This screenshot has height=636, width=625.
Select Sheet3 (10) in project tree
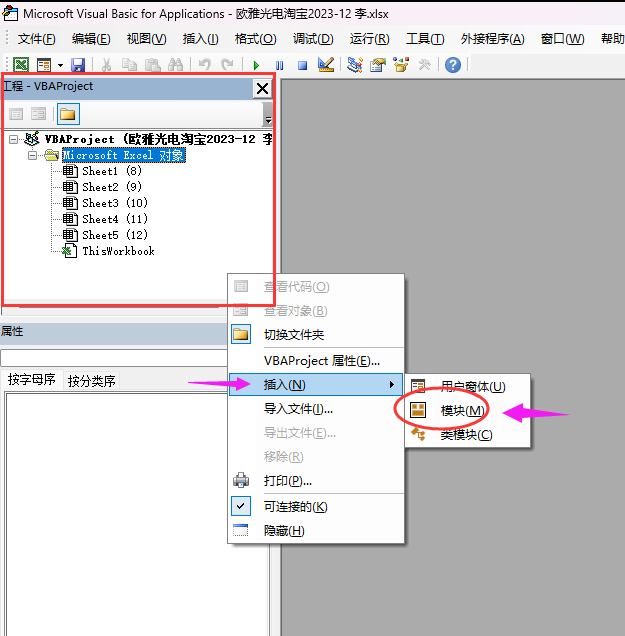point(115,203)
